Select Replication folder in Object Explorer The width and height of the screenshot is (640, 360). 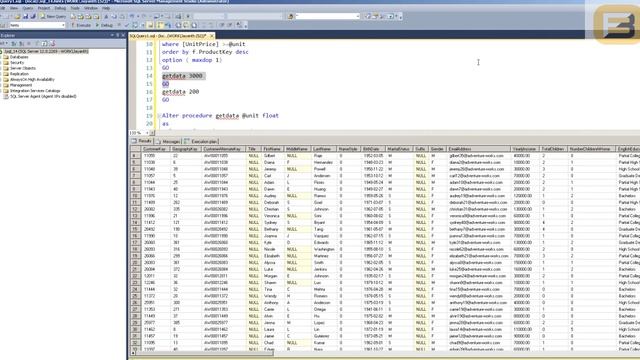19,74
